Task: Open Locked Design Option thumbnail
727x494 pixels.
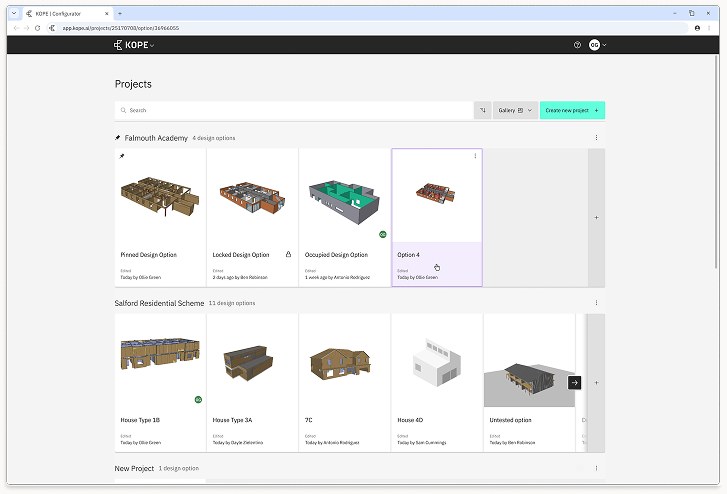Action: point(252,198)
